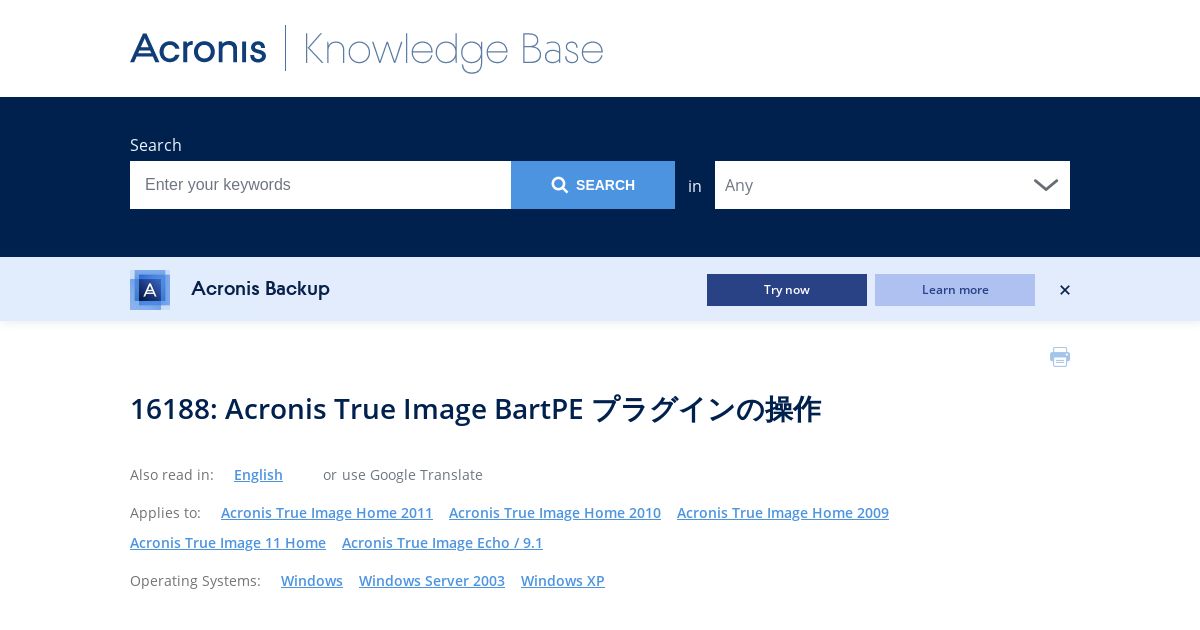The height and width of the screenshot is (630, 1200).
Task: Click the 'Applies to:' label
Action: coord(165,513)
